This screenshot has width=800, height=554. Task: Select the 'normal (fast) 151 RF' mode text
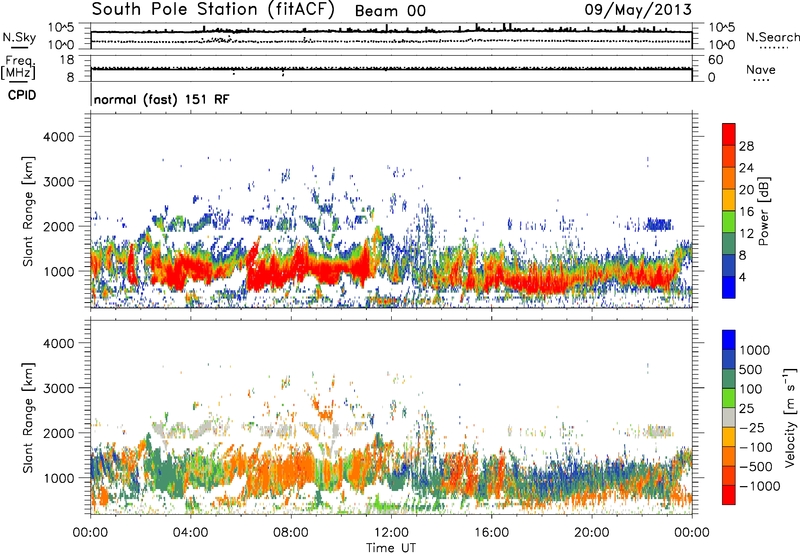(x=161, y=99)
